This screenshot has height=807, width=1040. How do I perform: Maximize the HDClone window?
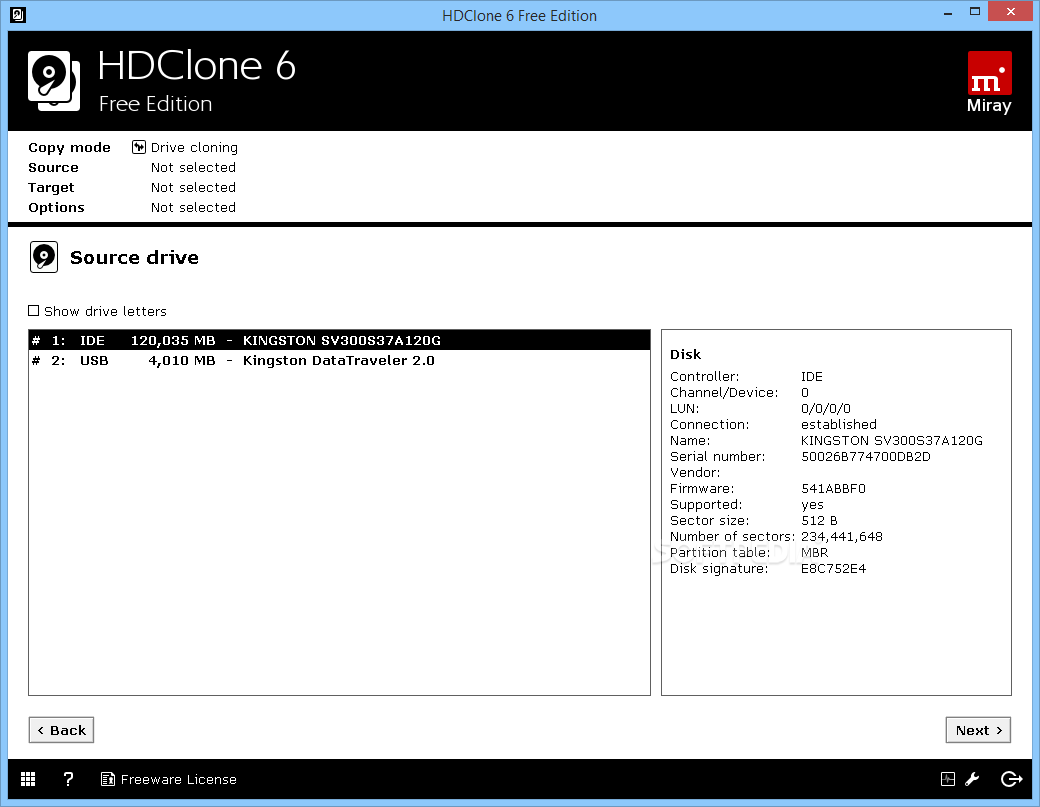click(x=974, y=11)
